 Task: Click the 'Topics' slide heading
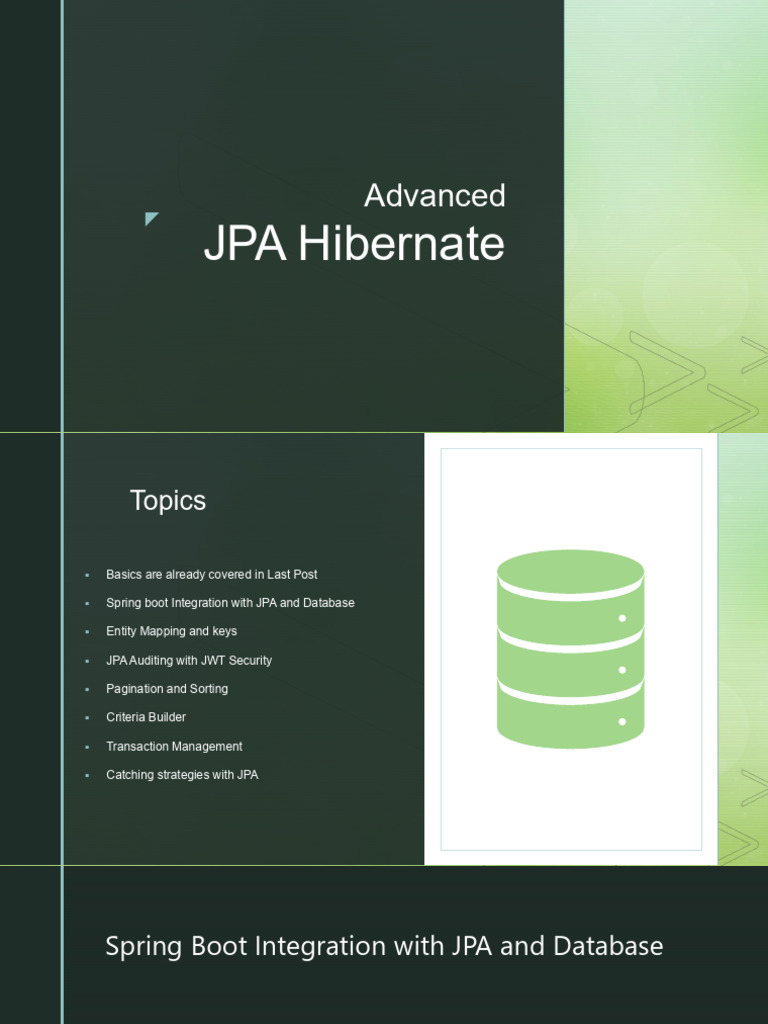coord(168,500)
